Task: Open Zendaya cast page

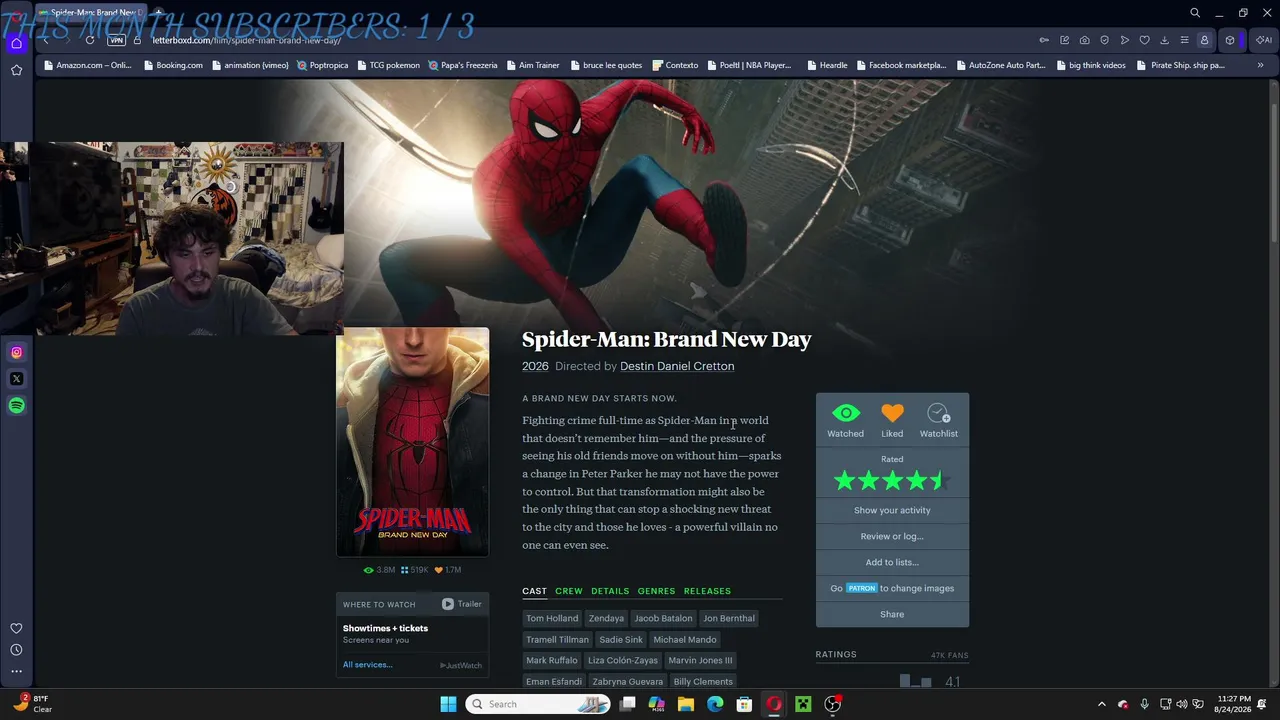Action: pos(606,618)
